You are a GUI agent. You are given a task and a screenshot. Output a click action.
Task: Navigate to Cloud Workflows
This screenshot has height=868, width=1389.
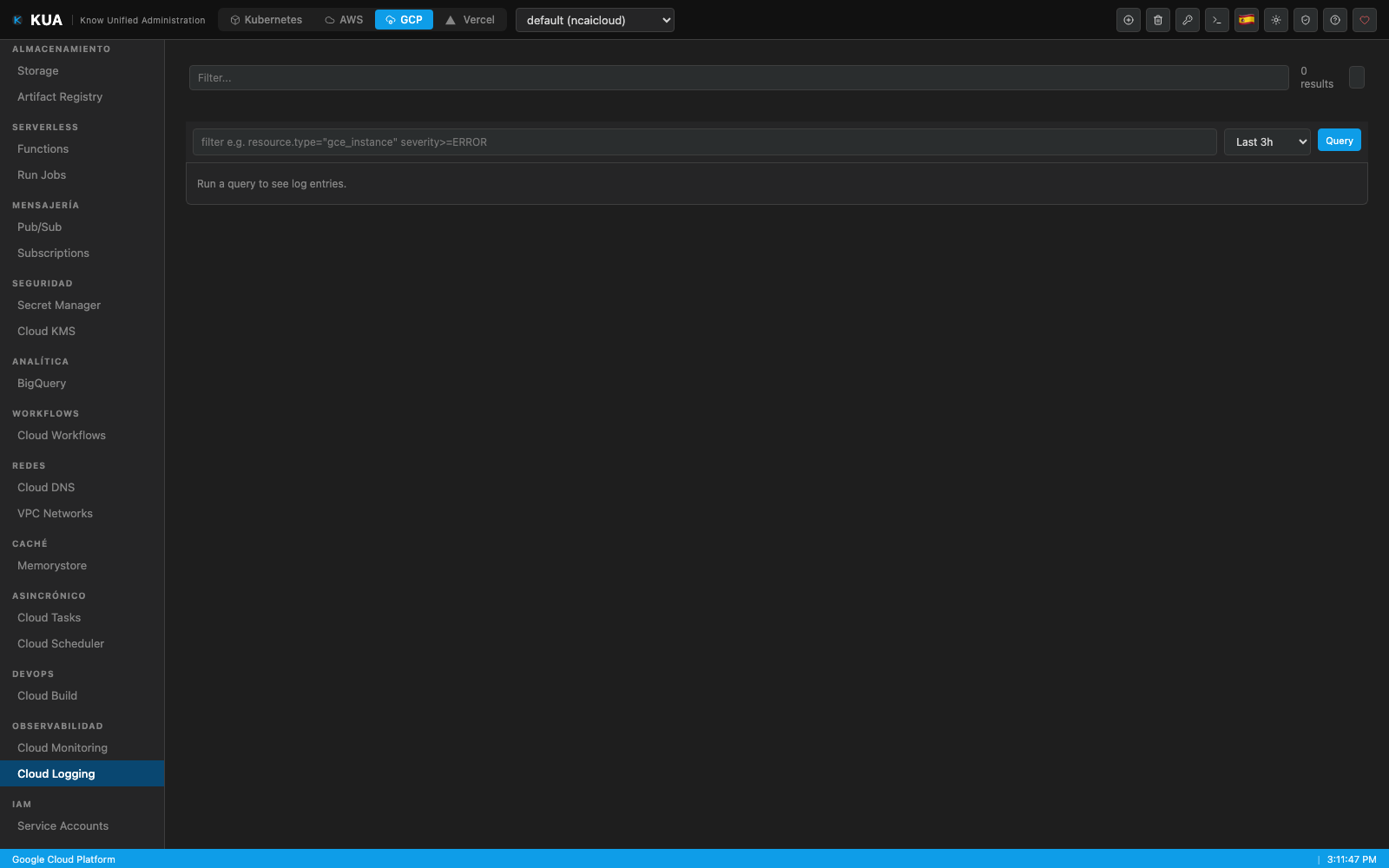point(82,436)
